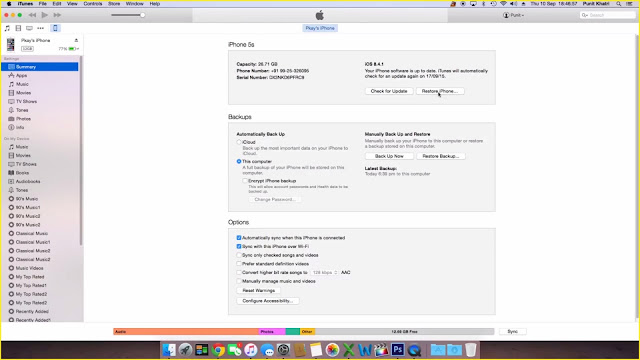Viewport: 640px width, 360px height.
Task: Open the Movies library film icon
Action: (x=18, y=28)
